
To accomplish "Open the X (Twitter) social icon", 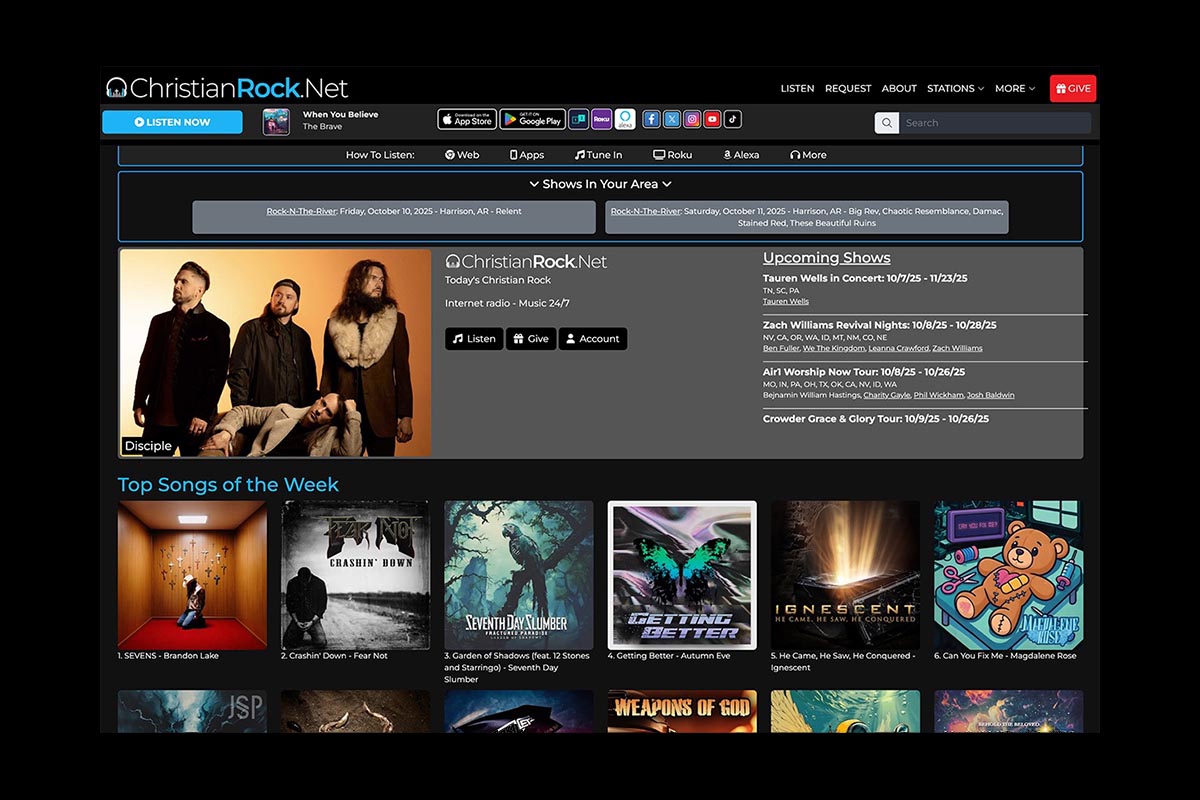I will click(672, 119).
